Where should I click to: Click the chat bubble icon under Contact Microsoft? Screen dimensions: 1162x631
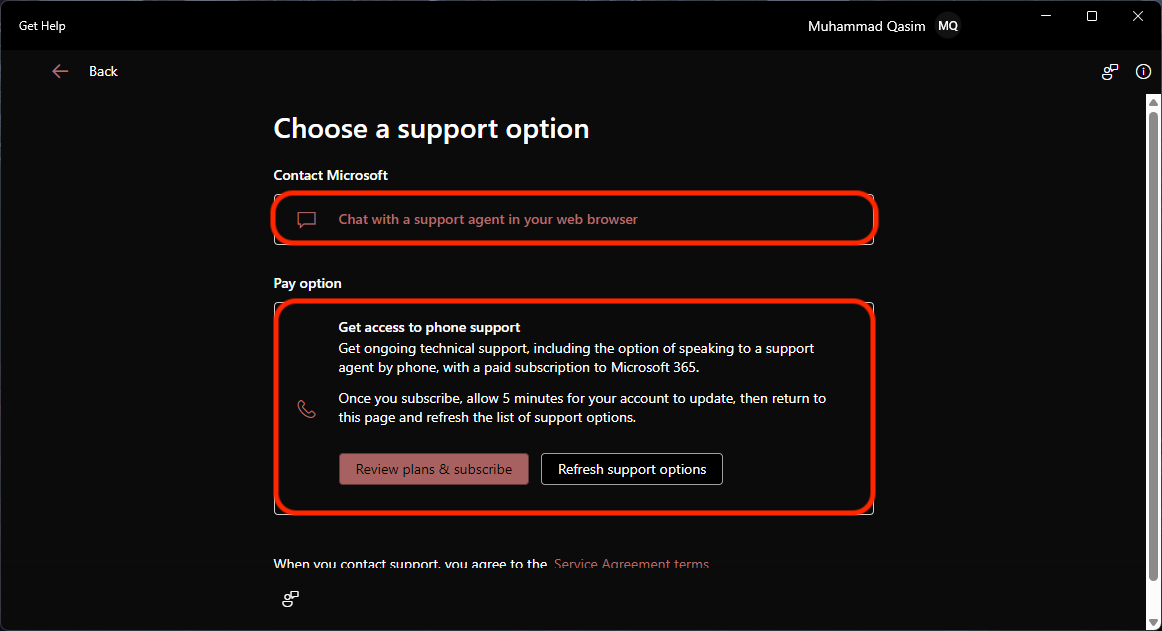pyautogui.click(x=307, y=220)
